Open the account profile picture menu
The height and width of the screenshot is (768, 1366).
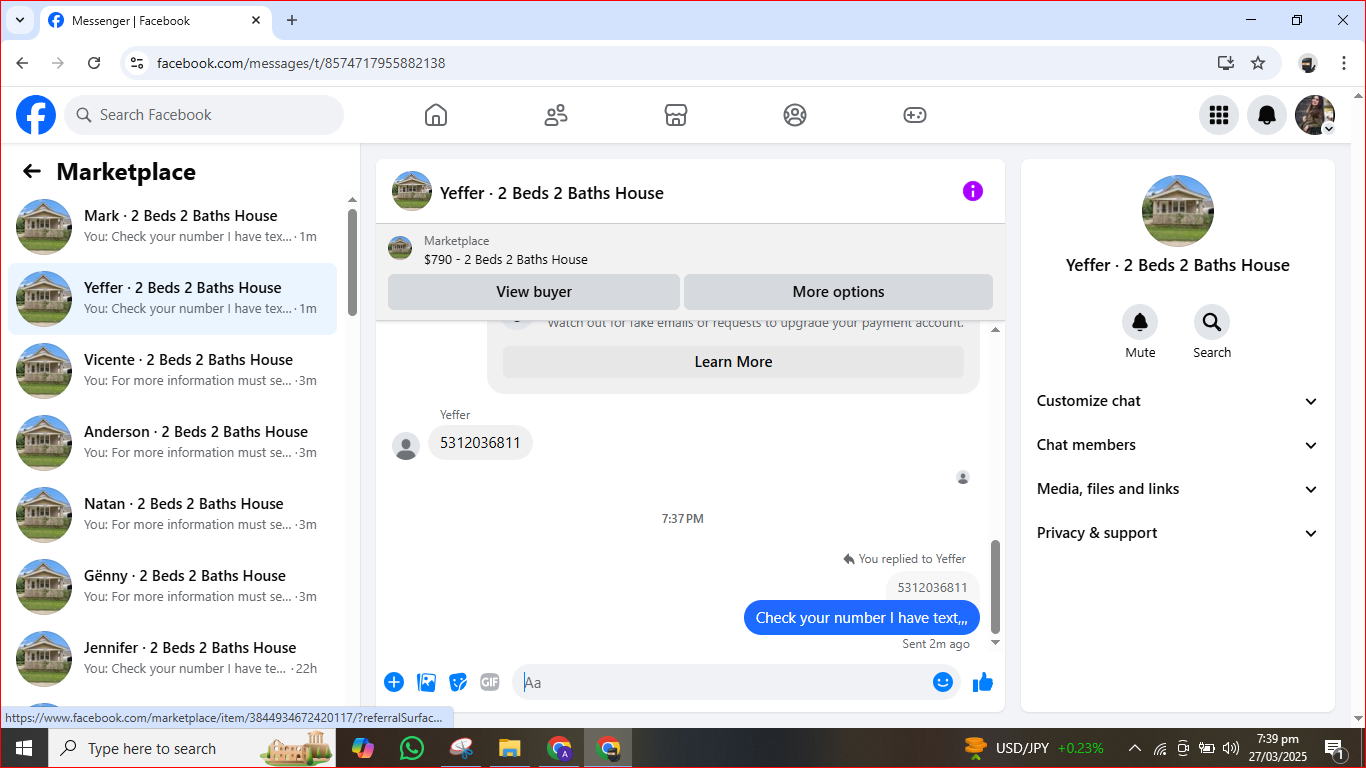pyautogui.click(x=1315, y=115)
